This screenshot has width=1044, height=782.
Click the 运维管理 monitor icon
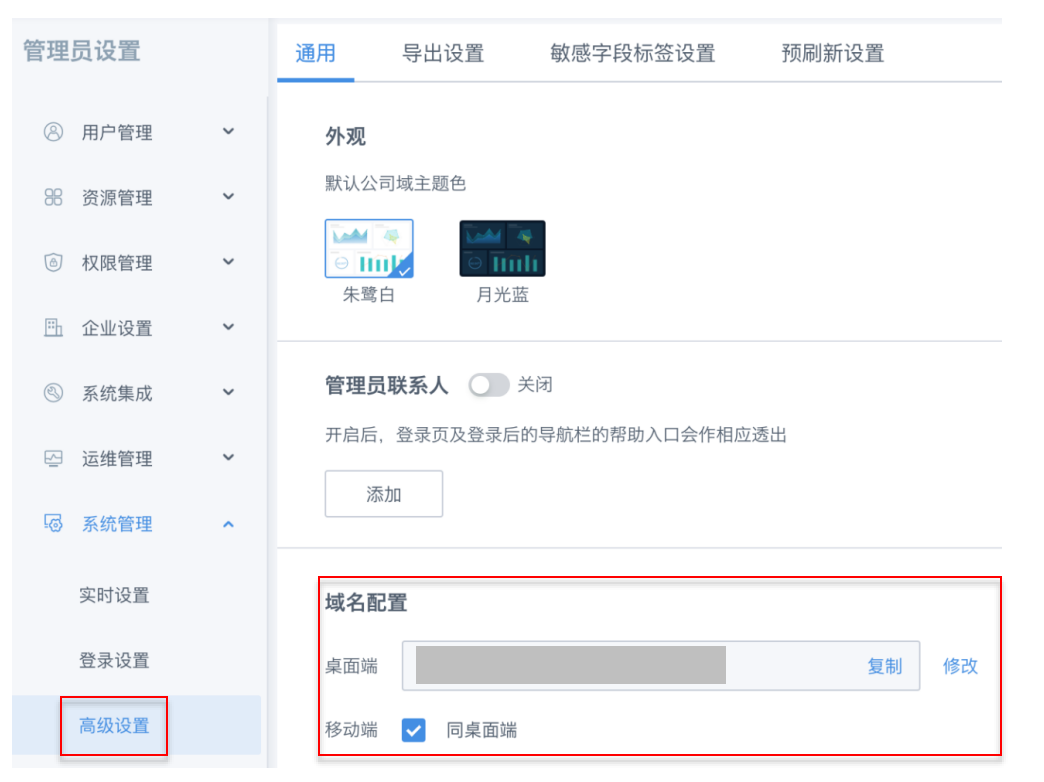(x=54, y=459)
